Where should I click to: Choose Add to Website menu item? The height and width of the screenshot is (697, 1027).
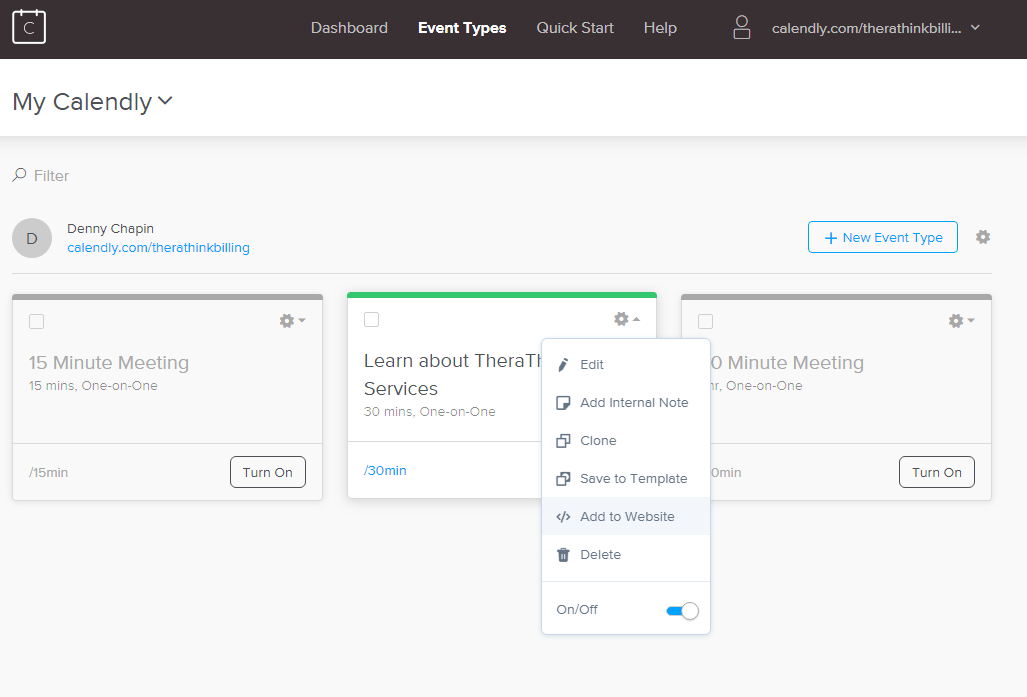tap(626, 517)
